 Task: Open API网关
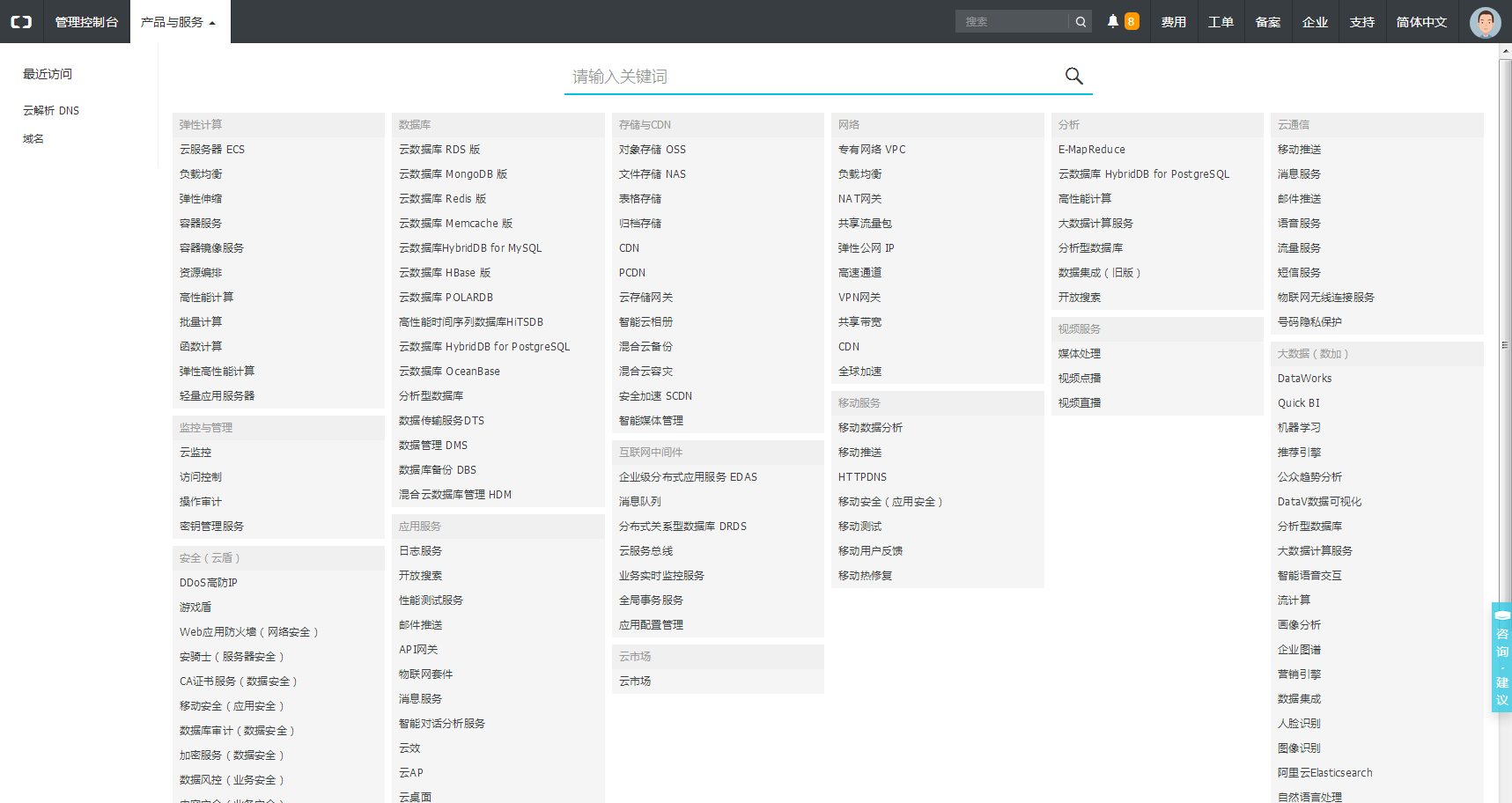(418, 650)
